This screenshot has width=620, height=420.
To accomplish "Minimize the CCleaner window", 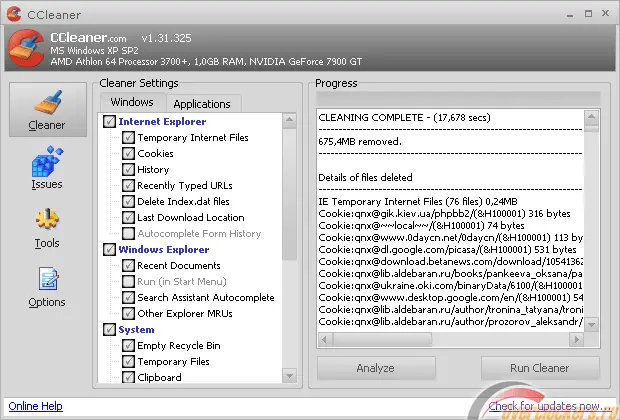I will click(570, 14).
